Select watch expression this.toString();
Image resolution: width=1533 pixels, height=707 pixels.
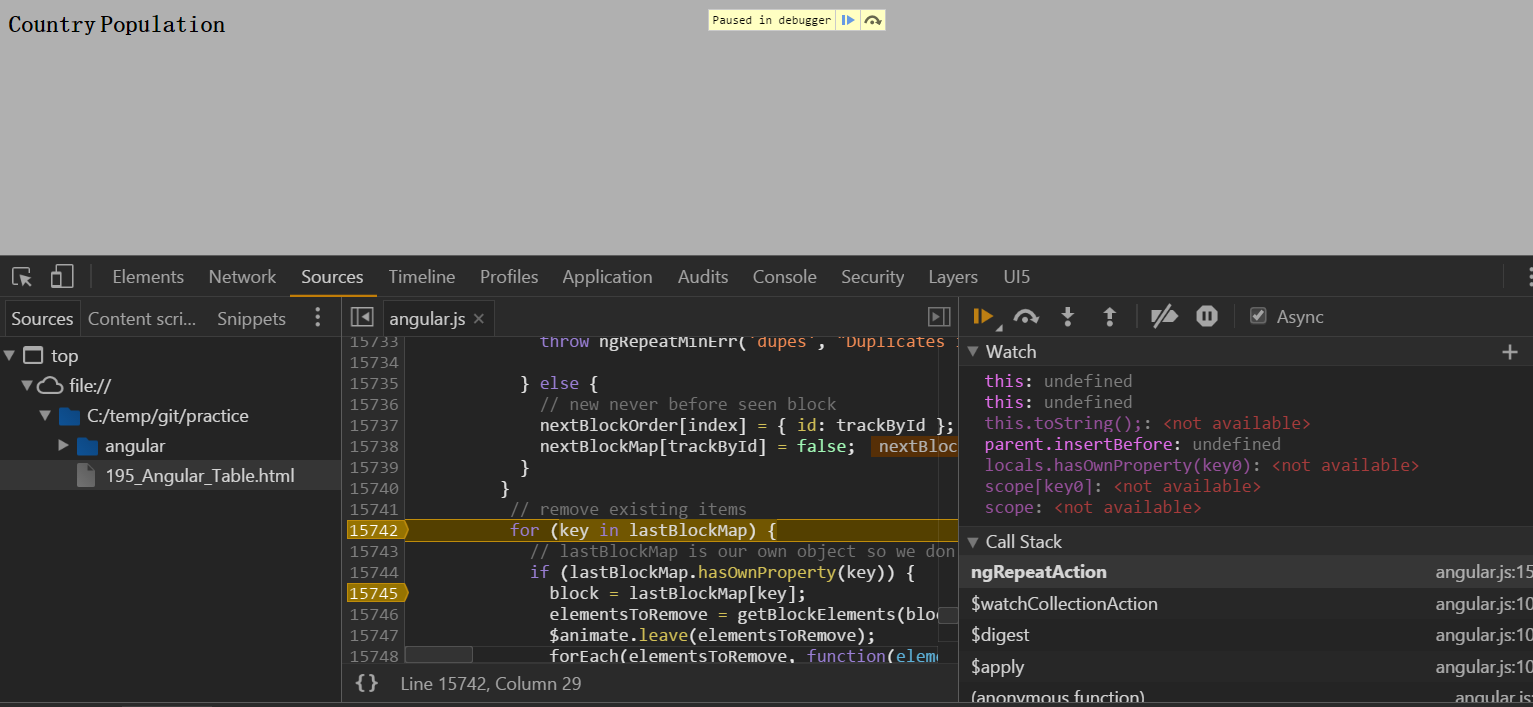tap(1147, 423)
